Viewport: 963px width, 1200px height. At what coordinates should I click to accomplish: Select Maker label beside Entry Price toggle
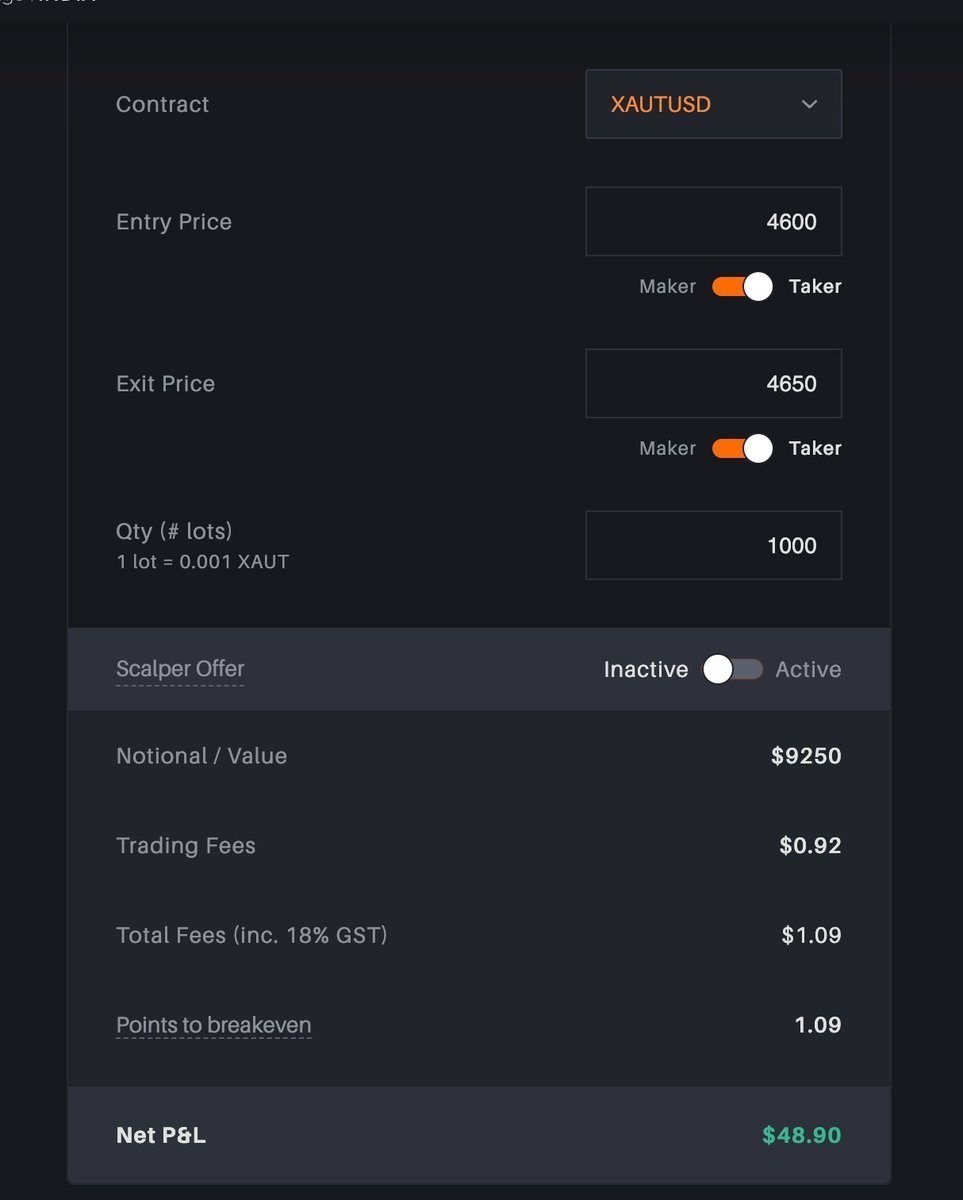667,287
